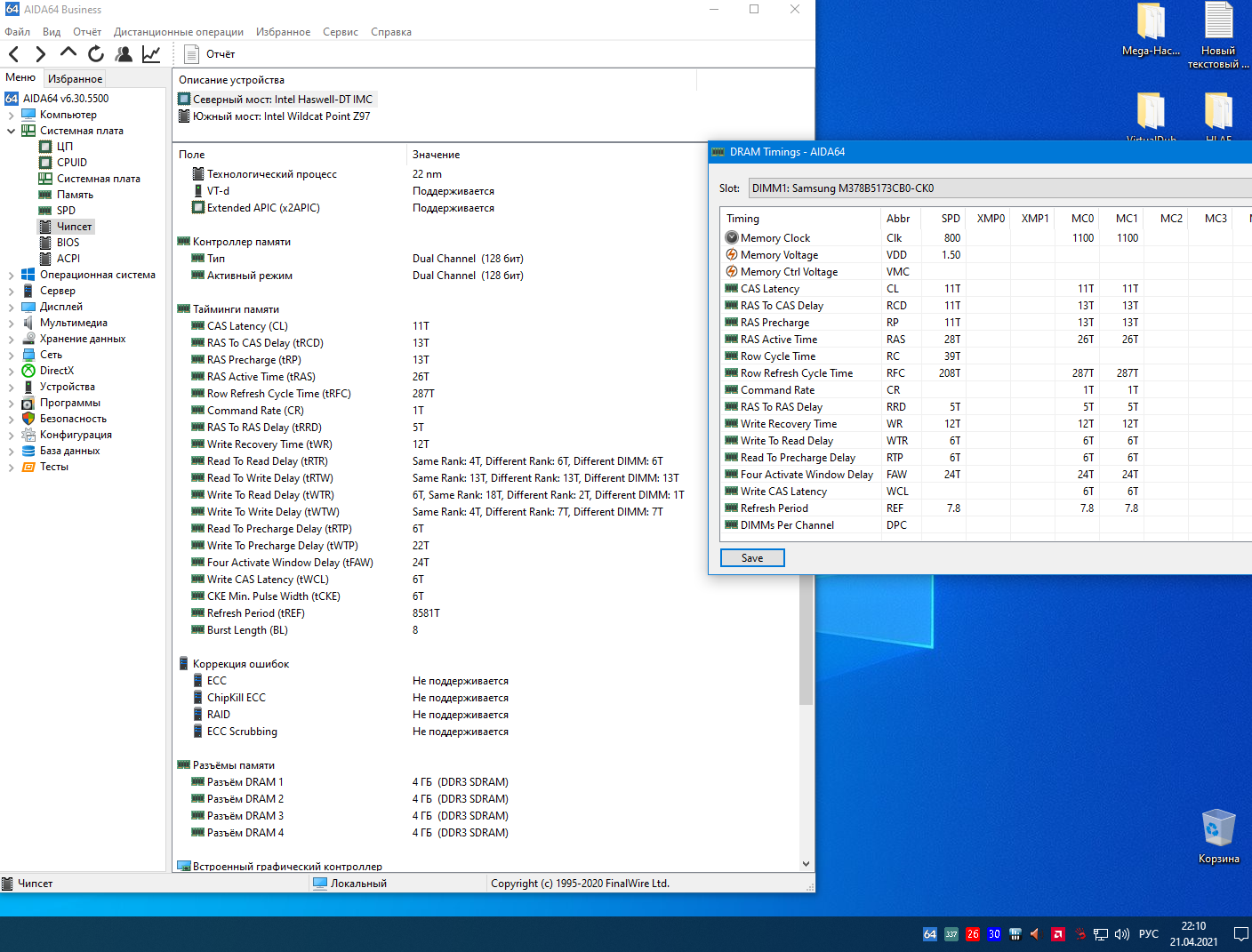Open the Дистанционные операции menu
The height and width of the screenshot is (952, 1252).
coord(179,32)
